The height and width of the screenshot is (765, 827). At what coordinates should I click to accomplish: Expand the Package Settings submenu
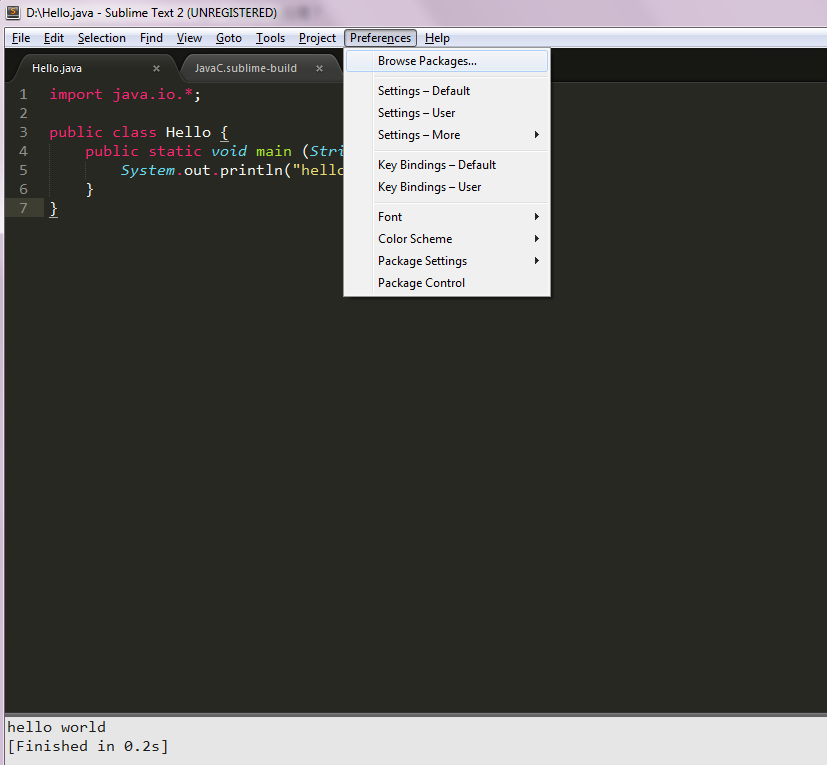point(447,261)
